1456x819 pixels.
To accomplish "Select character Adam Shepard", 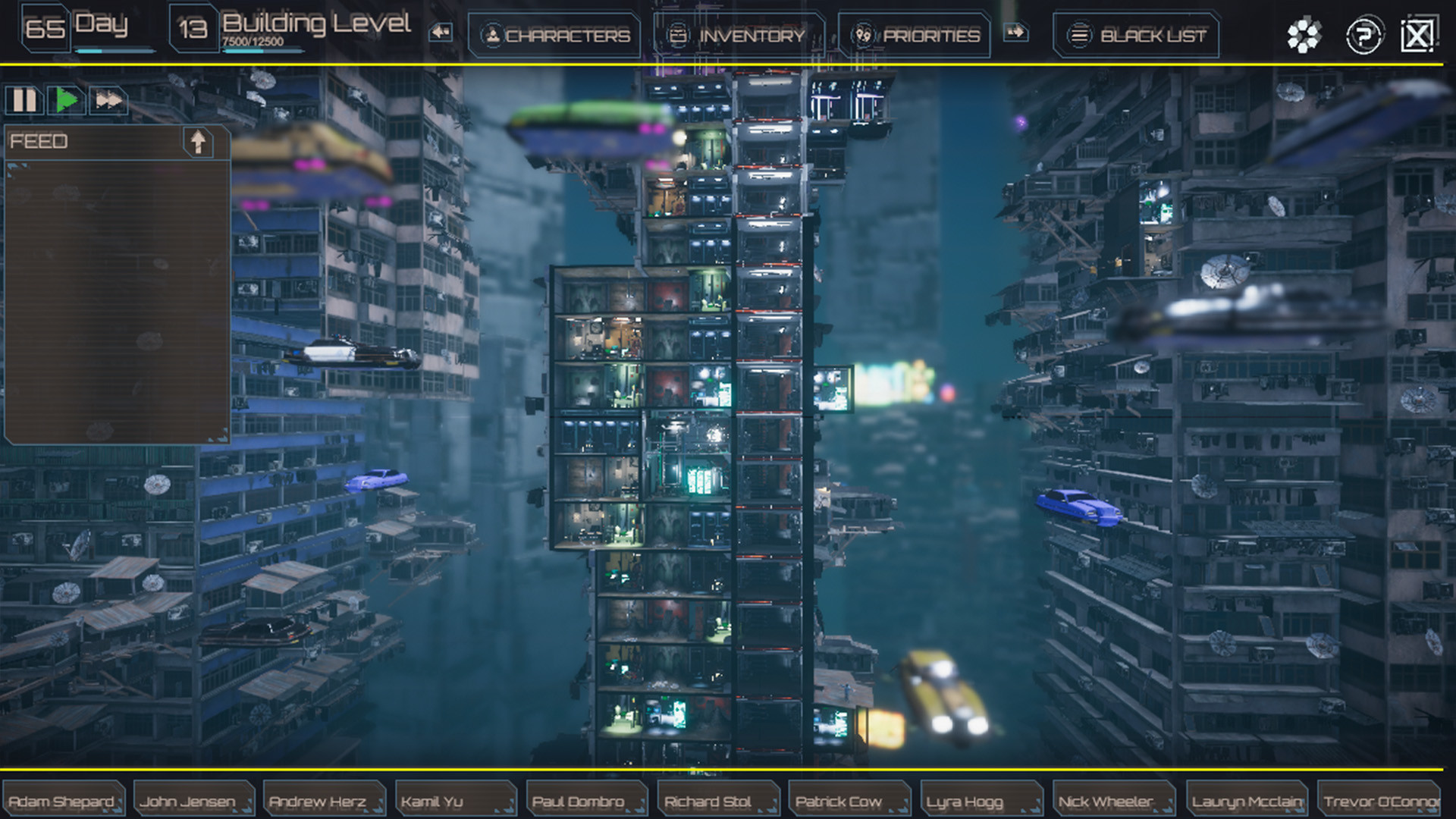I will coord(62,801).
